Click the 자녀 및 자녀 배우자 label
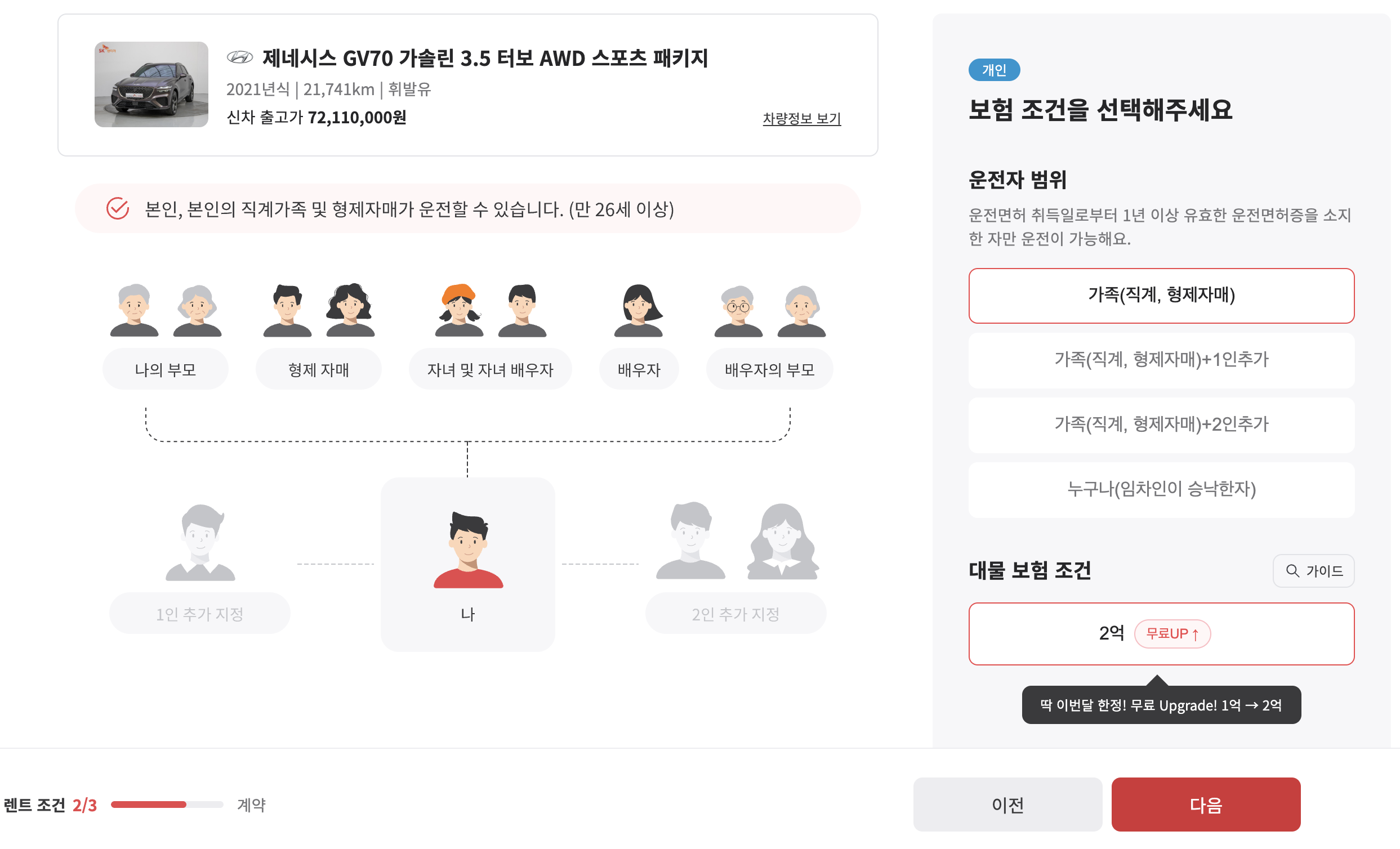Image resolution: width=1400 pixels, height=849 pixels. coord(490,369)
